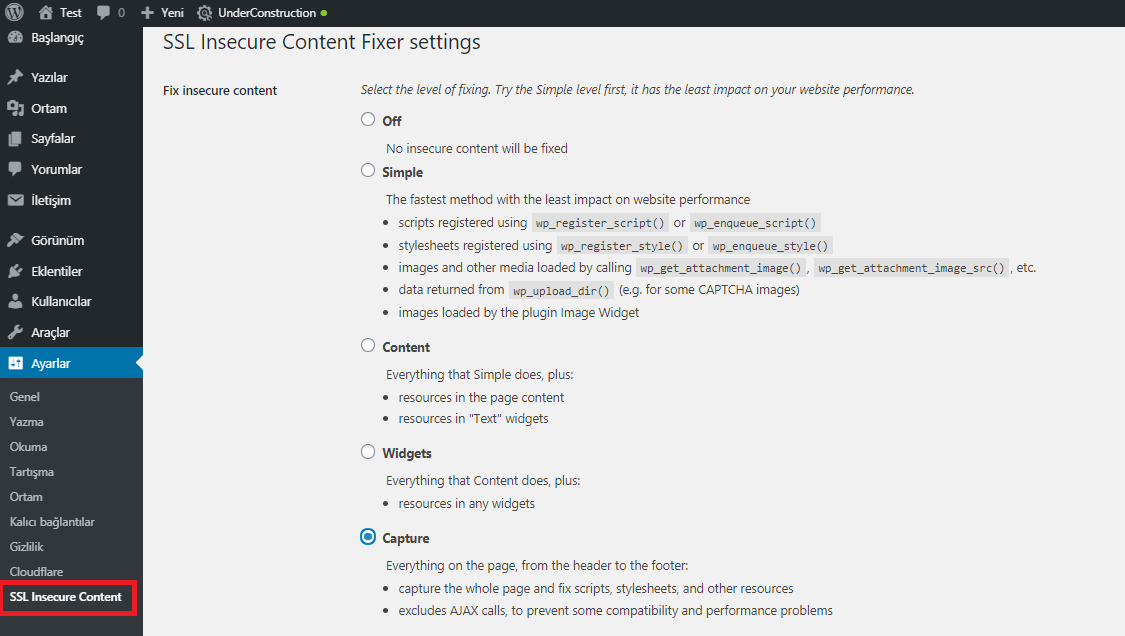Screen dimensions: 1125x636
Task: Open the Genel settings submenu
Action: point(24,396)
